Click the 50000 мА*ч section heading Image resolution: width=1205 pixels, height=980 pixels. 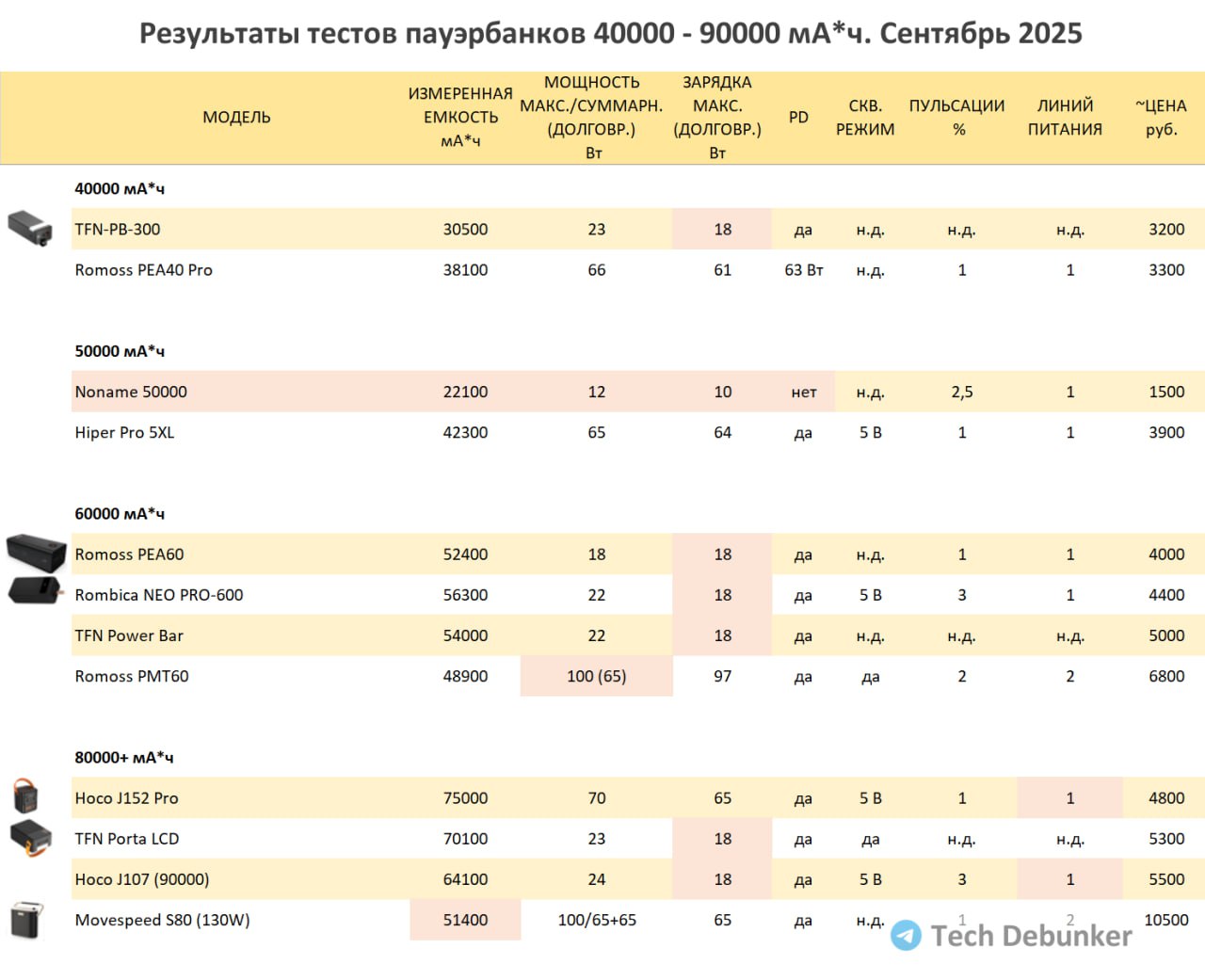[120, 351]
